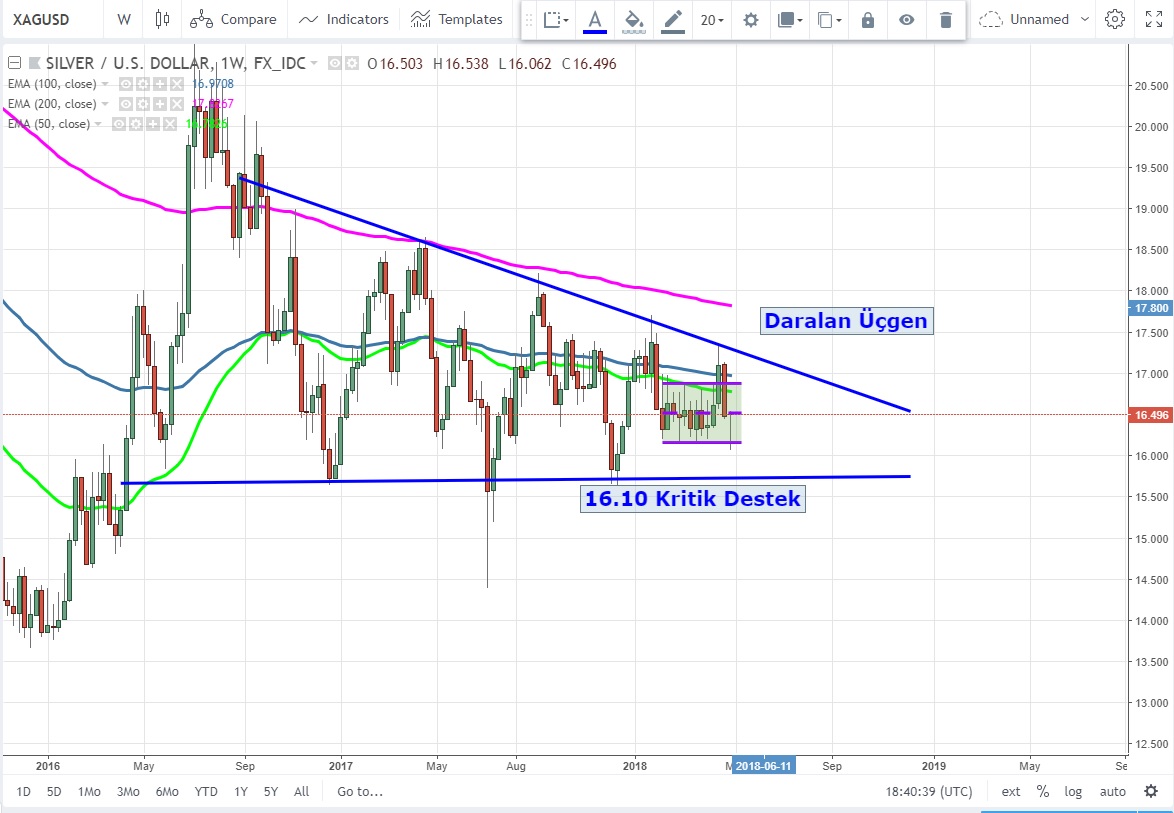Toggle the lock on selected drawing
The height and width of the screenshot is (813, 1174).
coord(868,19)
